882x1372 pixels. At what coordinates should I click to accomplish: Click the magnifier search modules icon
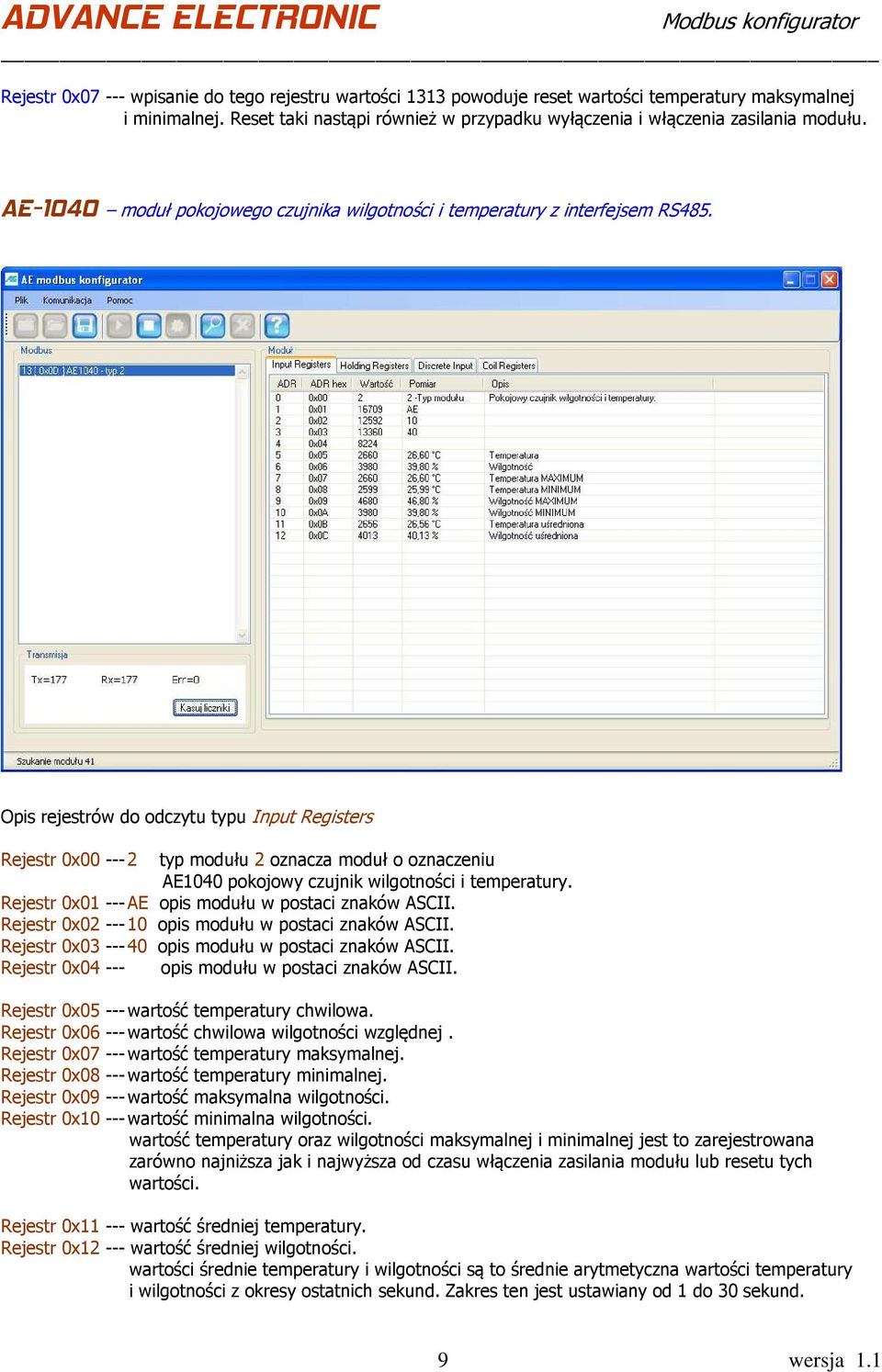tap(213, 325)
